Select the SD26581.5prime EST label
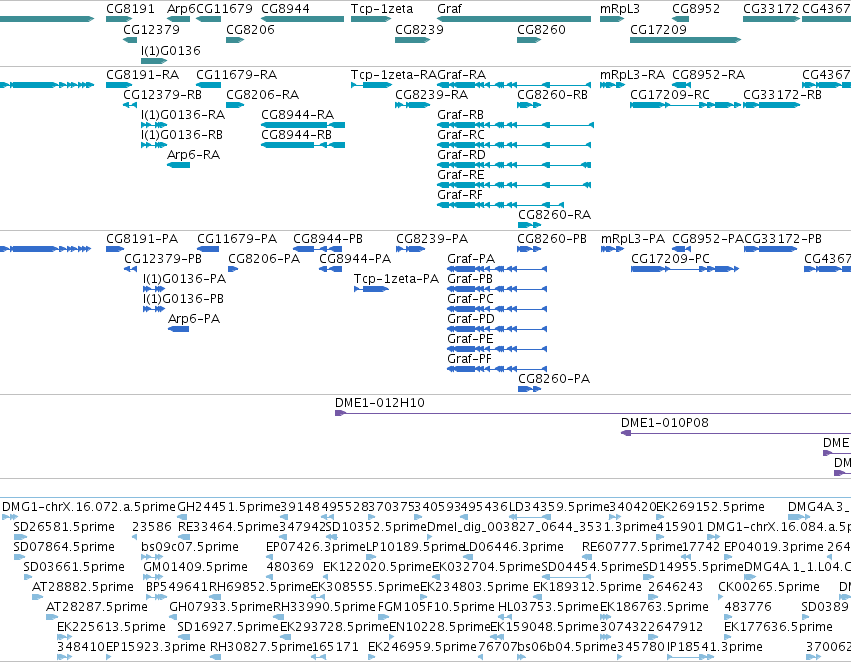 (63, 526)
